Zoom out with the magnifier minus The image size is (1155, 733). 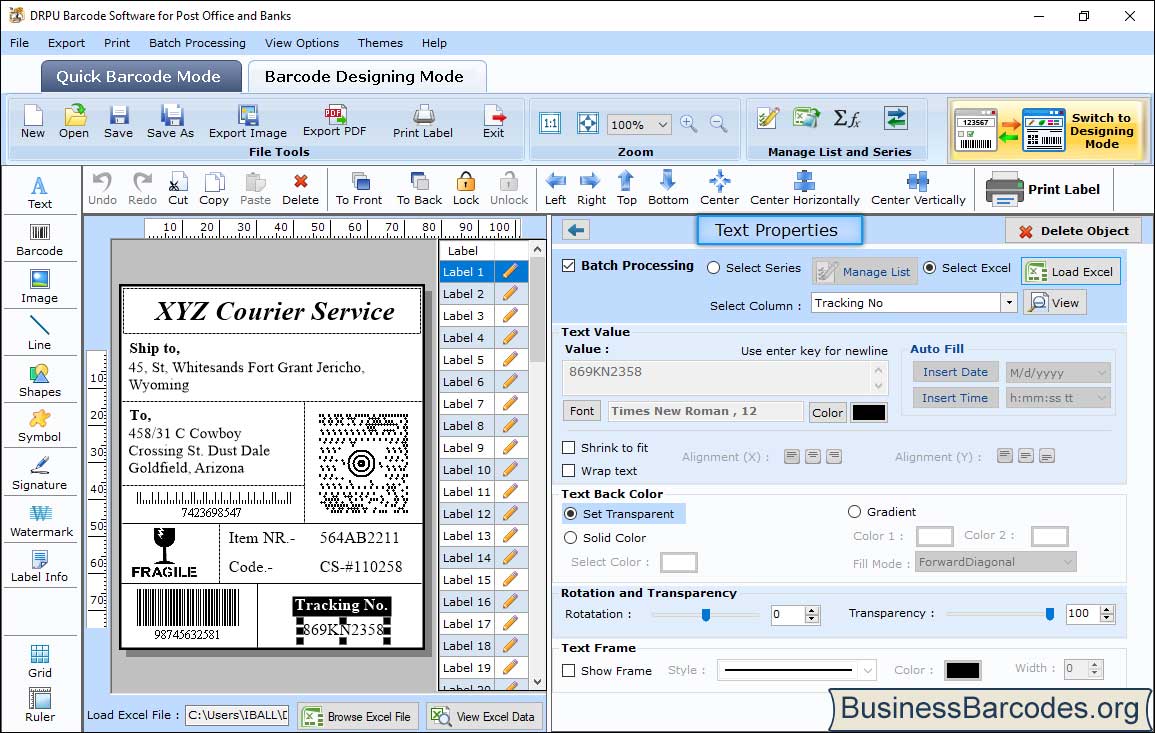coord(718,124)
